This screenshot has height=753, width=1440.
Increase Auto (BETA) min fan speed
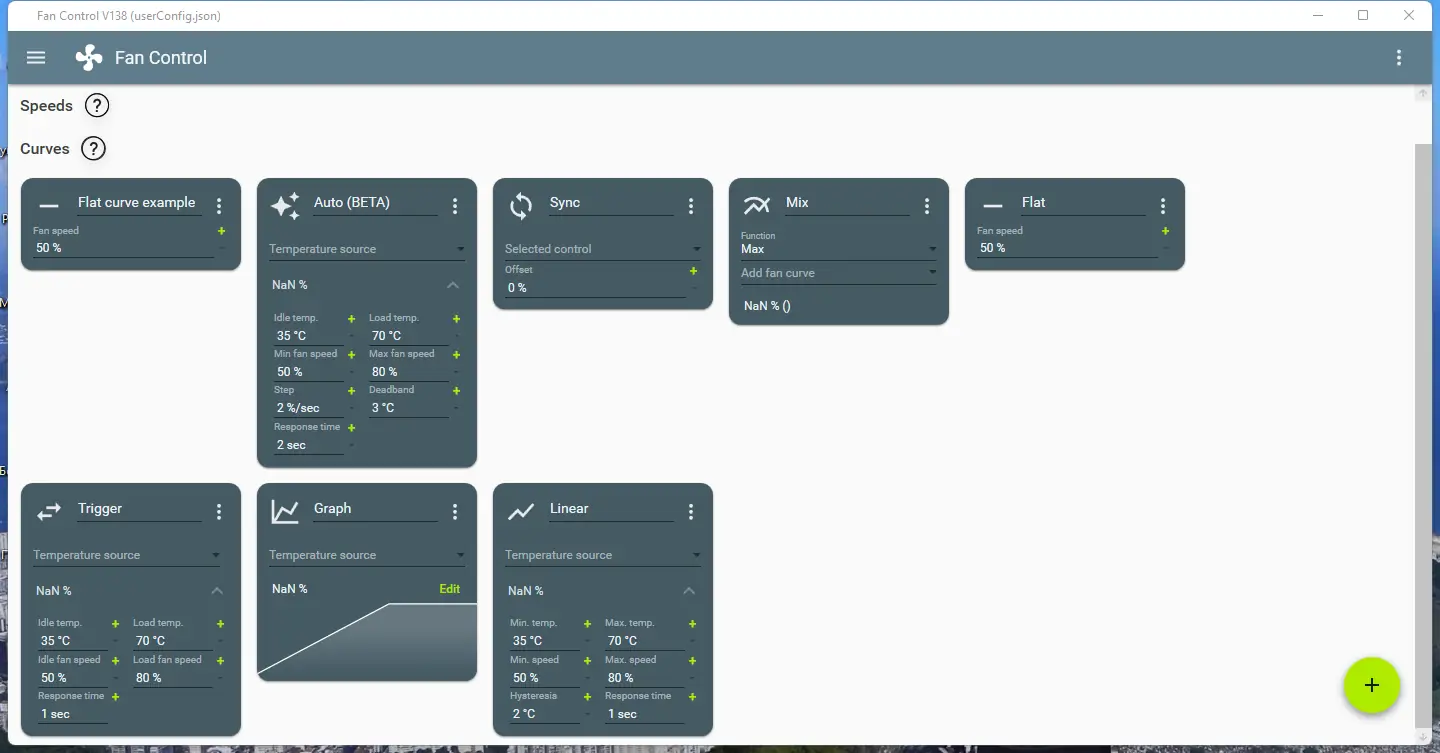click(x=351, y=355)
